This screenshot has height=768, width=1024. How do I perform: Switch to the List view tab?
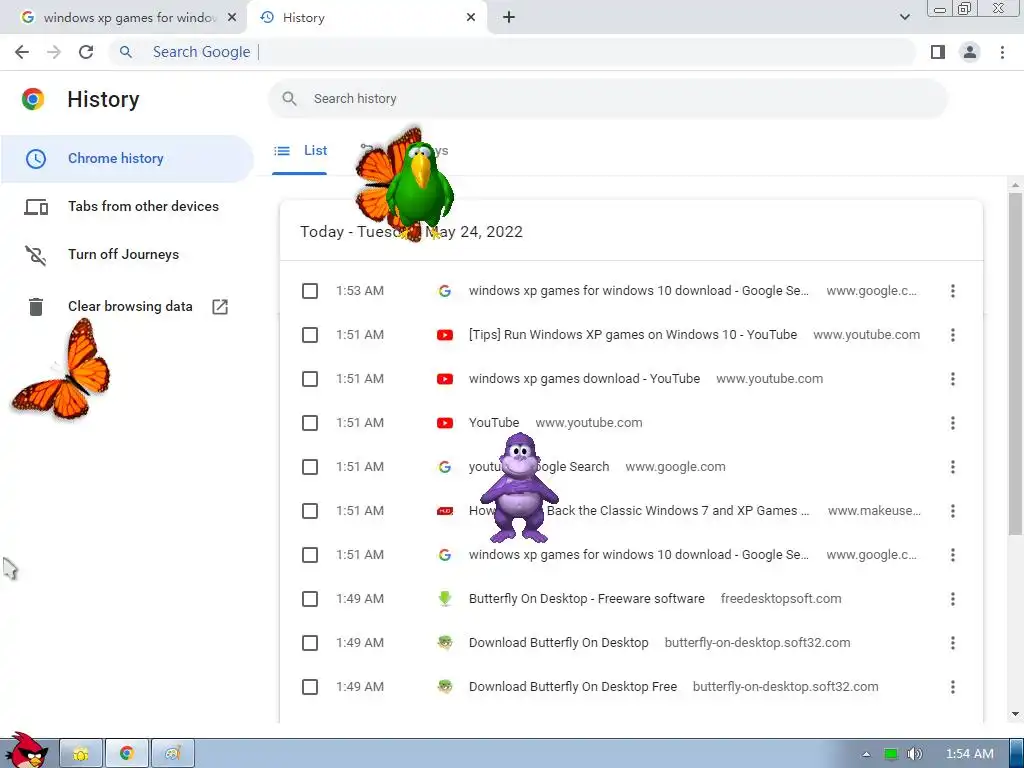(x=300, y=151)
